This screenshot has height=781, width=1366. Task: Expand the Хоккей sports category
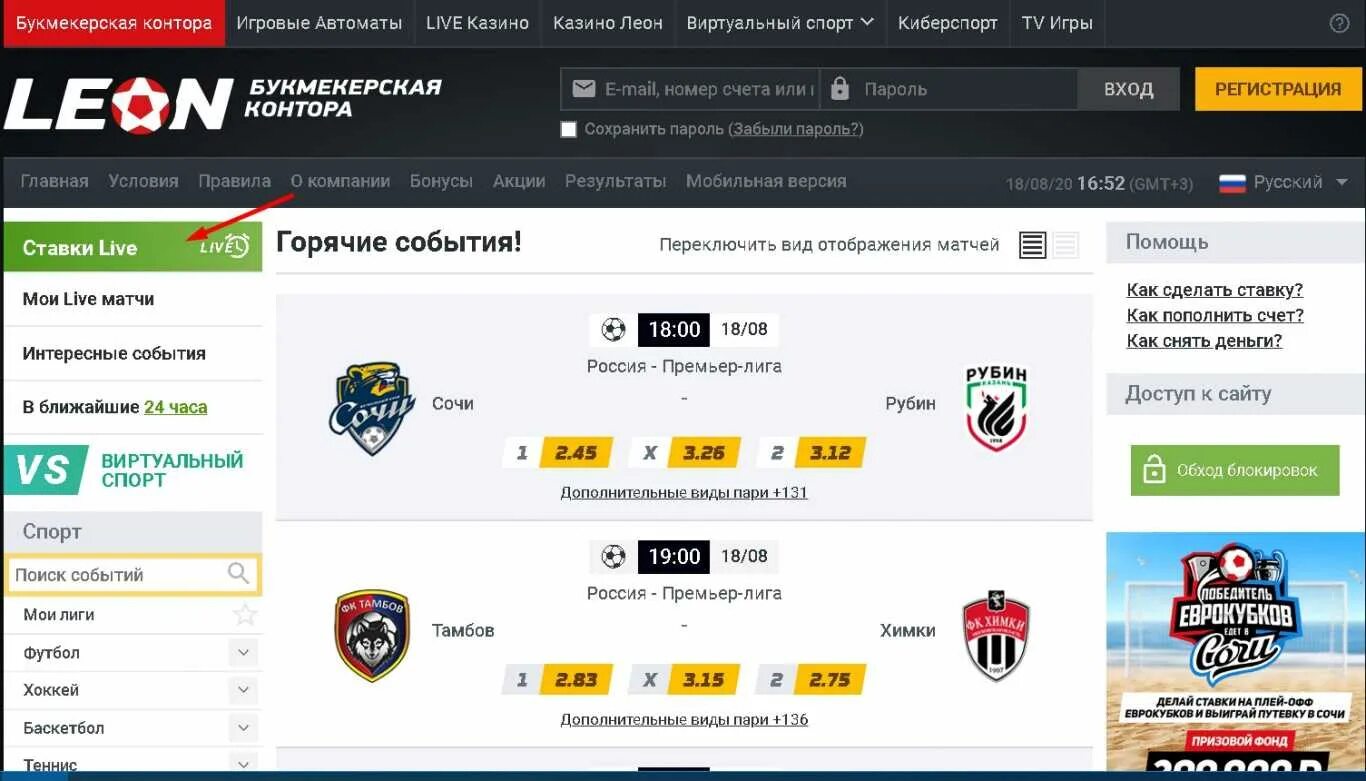pyautogui.click(x=243, y=690)
